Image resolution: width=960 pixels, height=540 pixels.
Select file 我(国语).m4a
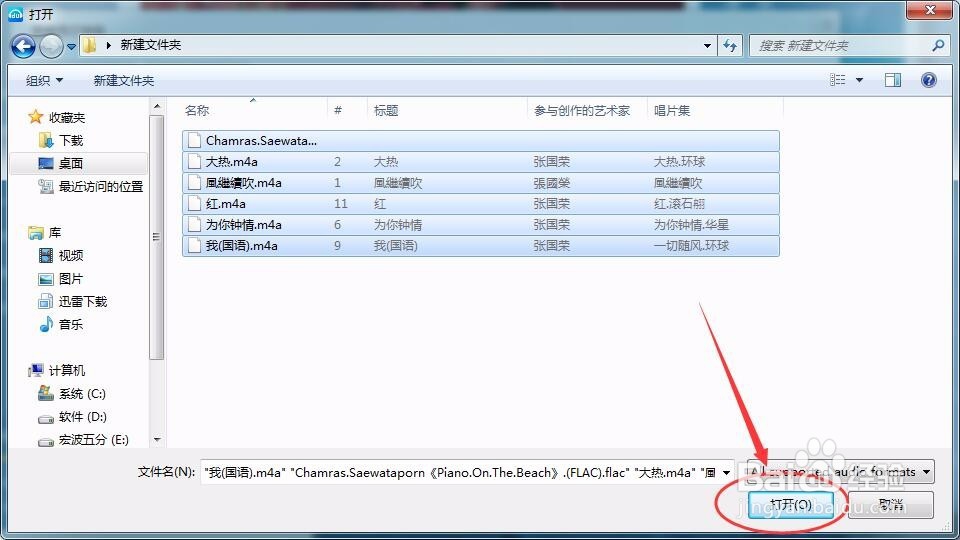(x=481, y=246)
